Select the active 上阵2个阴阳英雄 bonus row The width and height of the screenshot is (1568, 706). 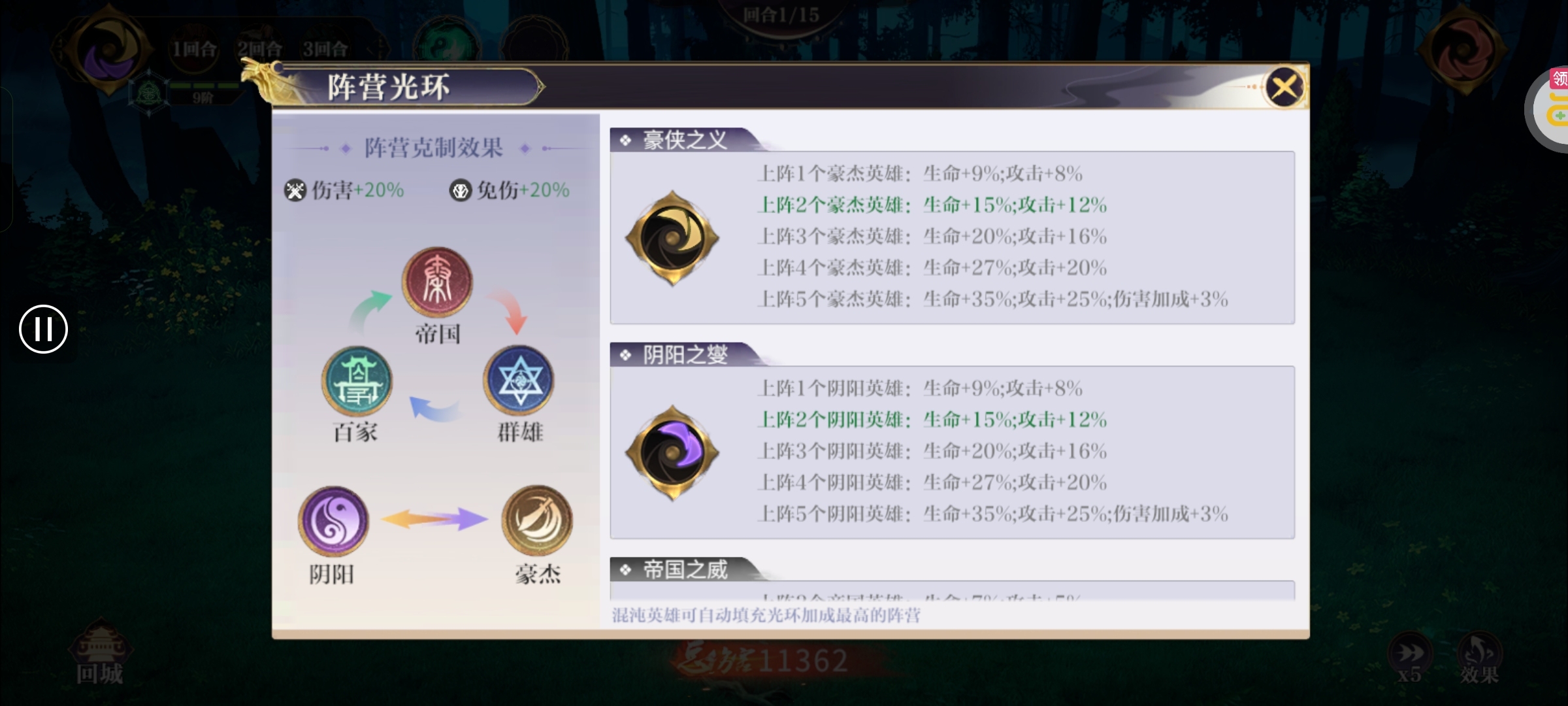(932, 420)
